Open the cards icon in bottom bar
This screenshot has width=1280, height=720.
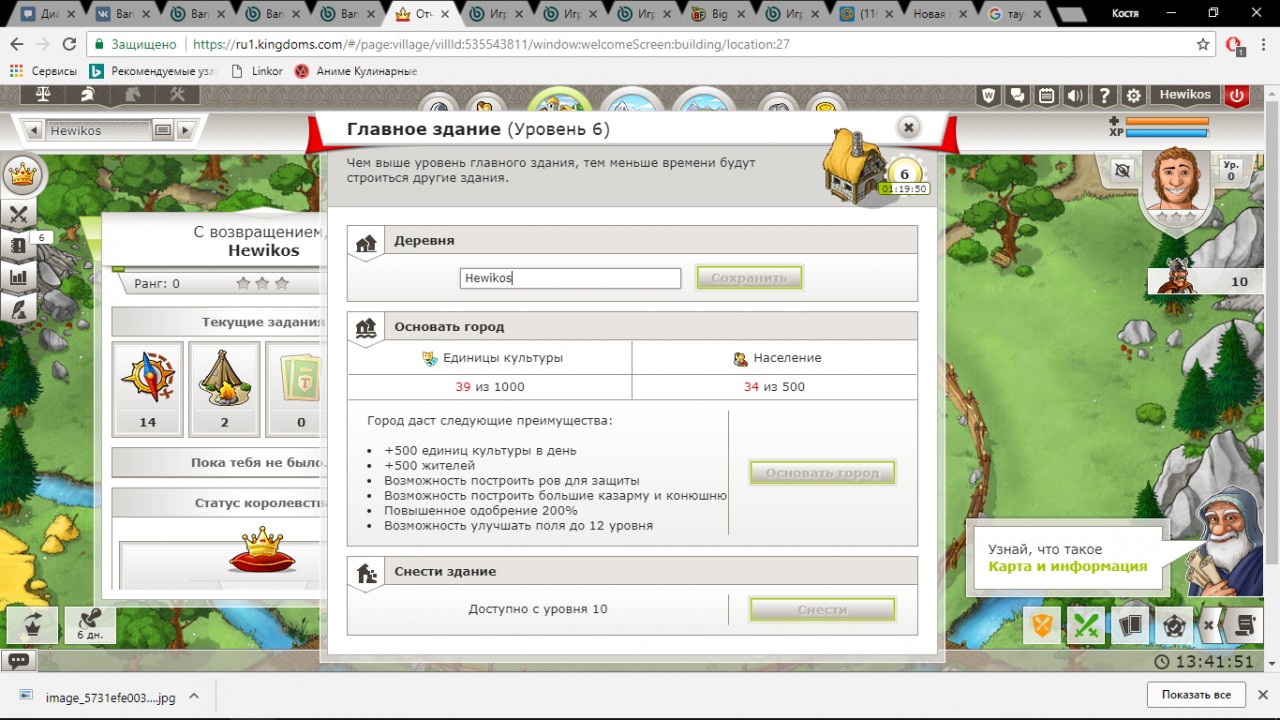[x=1130, y=625]
